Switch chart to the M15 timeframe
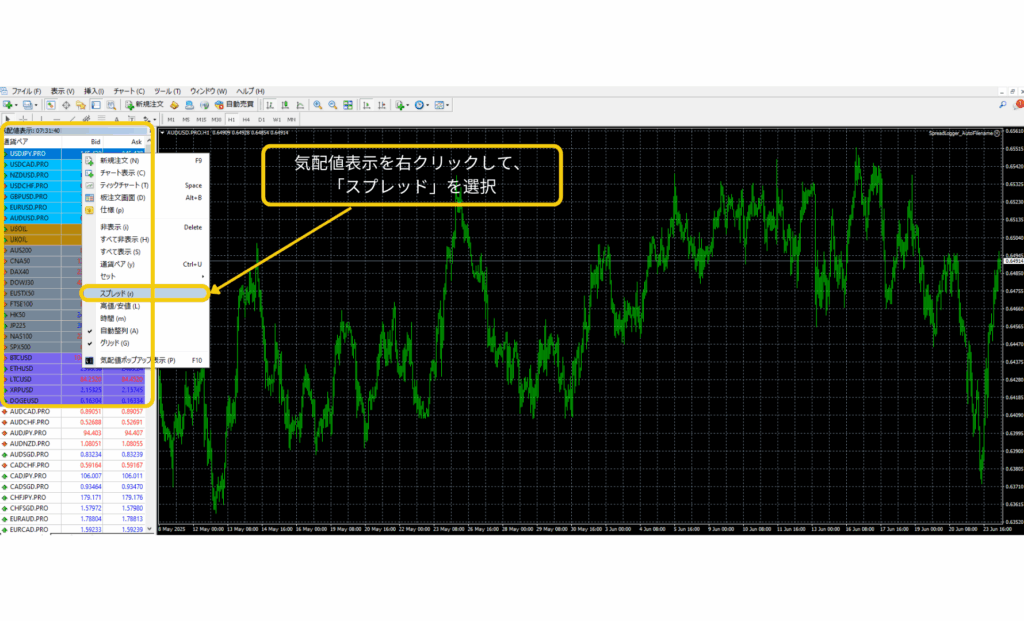The image size is (1024, 621). 201,120
